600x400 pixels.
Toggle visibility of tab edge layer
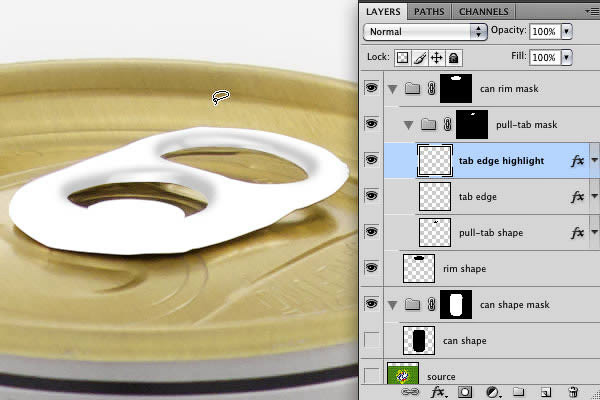click(371, 196)
